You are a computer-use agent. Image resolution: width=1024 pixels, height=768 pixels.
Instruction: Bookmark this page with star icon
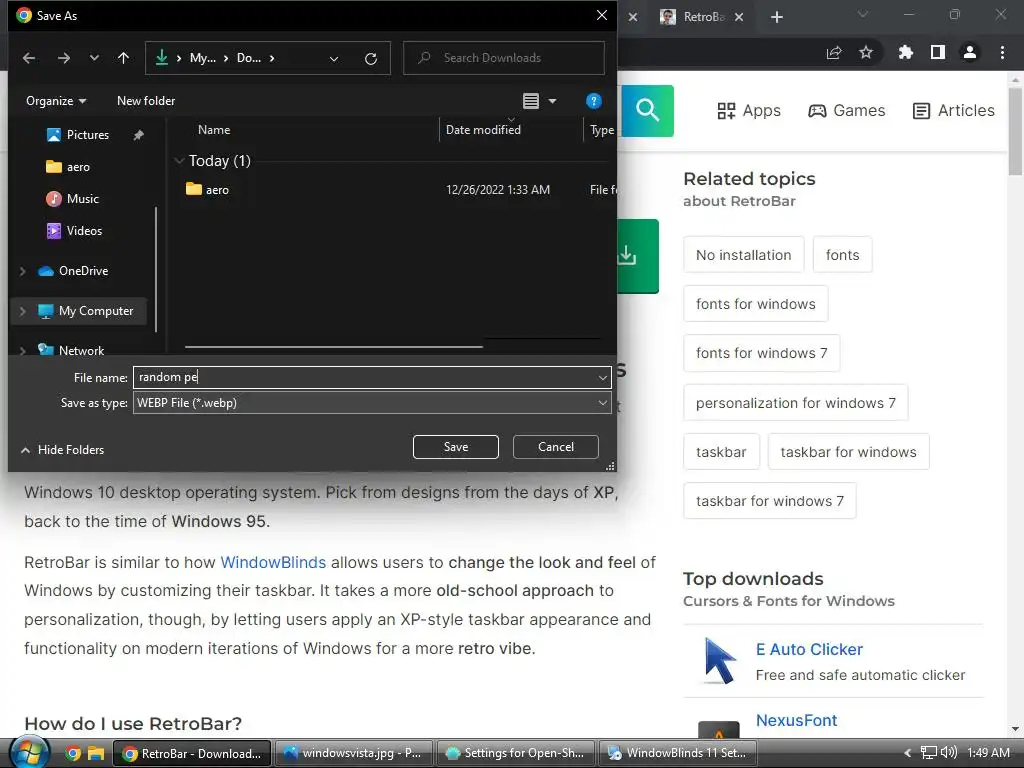coord(866,52)
